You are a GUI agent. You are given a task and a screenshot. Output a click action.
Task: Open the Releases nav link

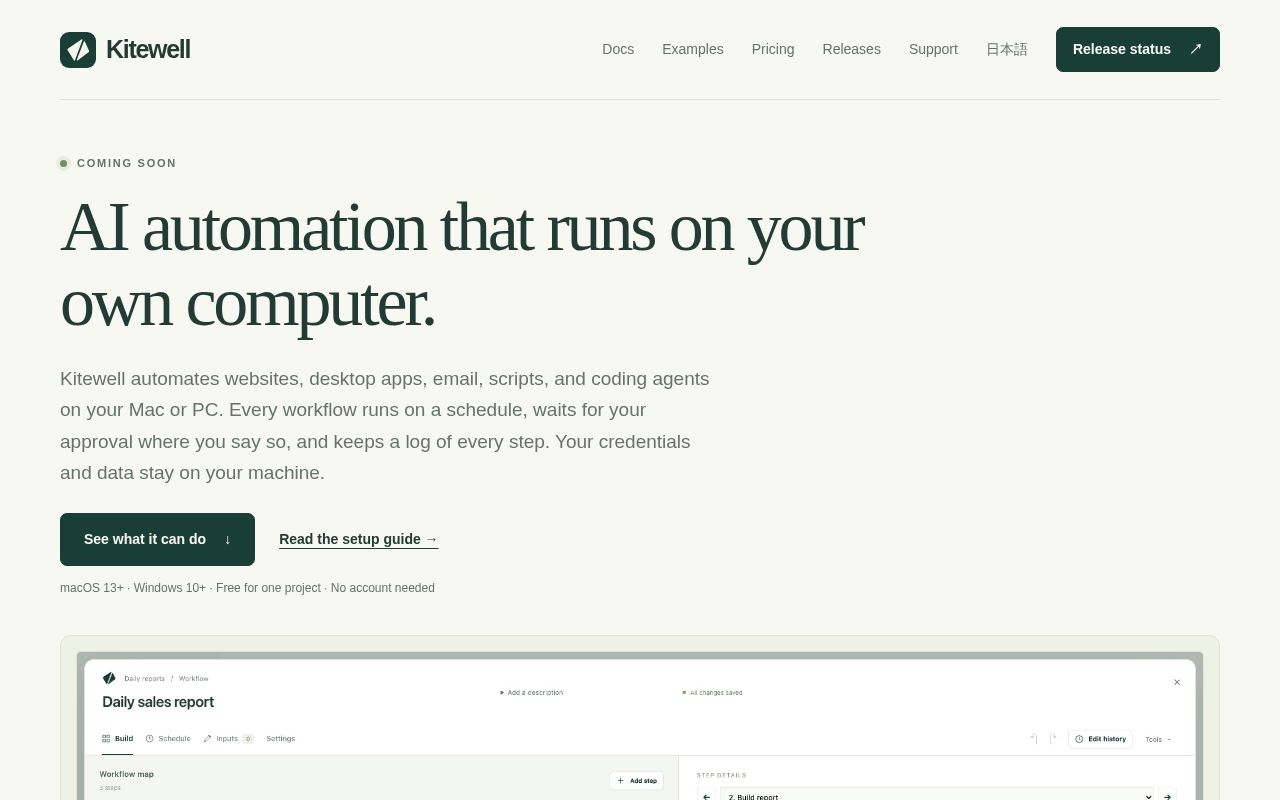tap(852, 49)
